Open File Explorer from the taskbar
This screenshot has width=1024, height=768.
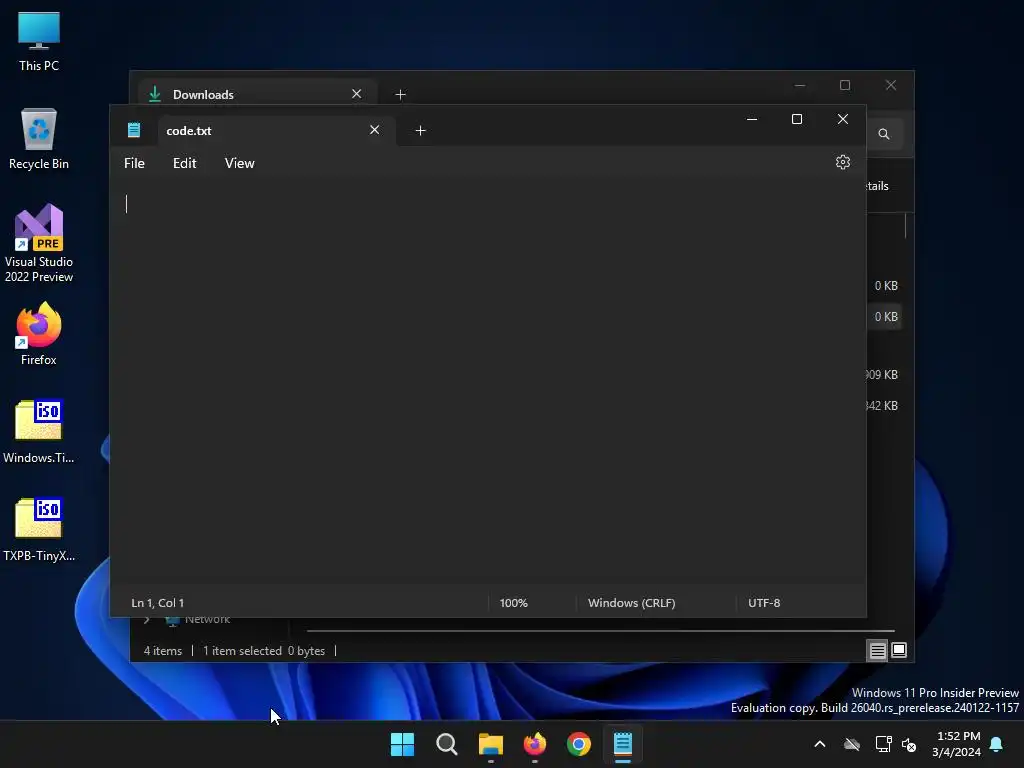490,744
